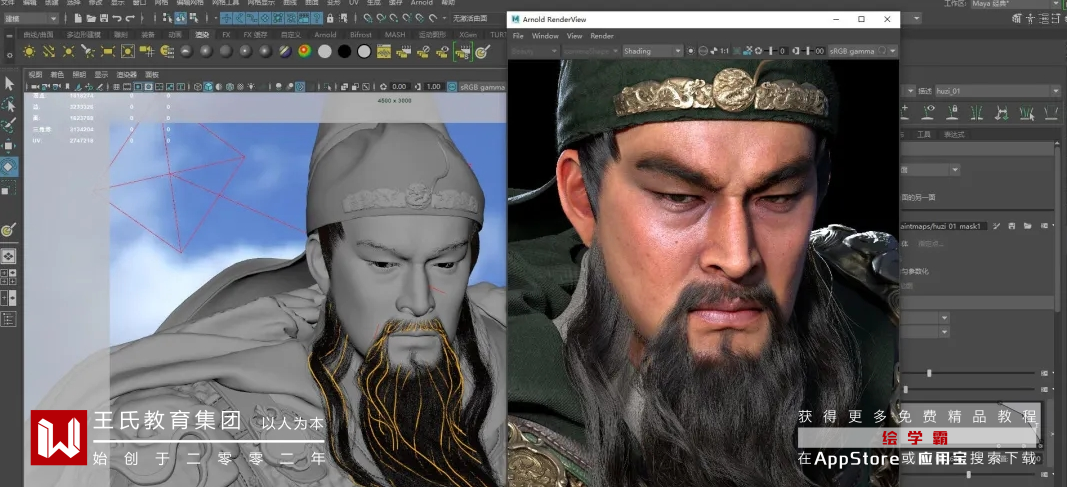Viewport: 1067px width, 487px height.
Task: Open the Beauty AOV dropdown in Arnold RenderView
Action: pyautogui.click(x=534, y=51)
